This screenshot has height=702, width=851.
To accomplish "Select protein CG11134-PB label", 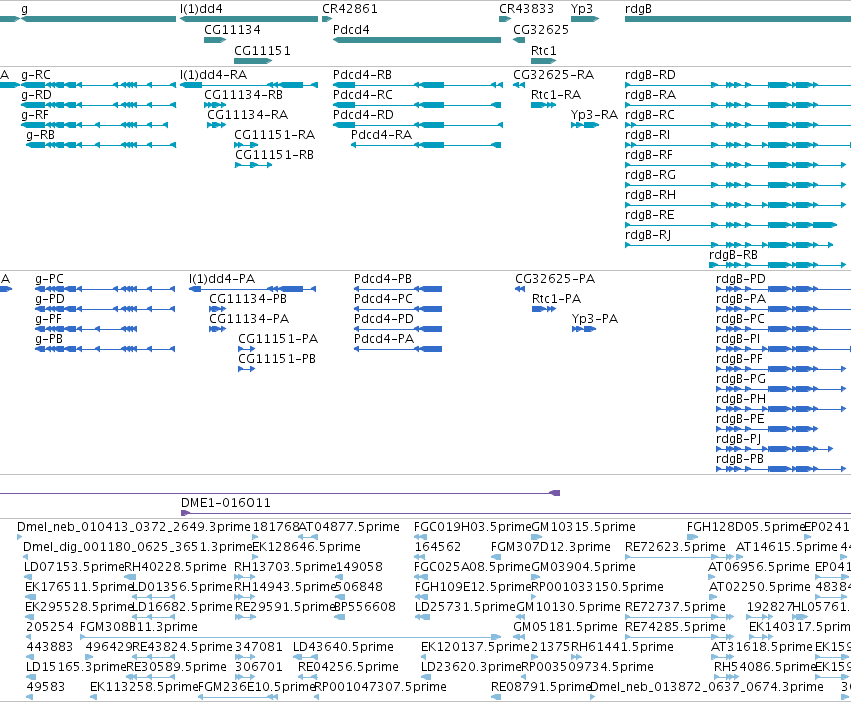I will [x=248, y=299].
